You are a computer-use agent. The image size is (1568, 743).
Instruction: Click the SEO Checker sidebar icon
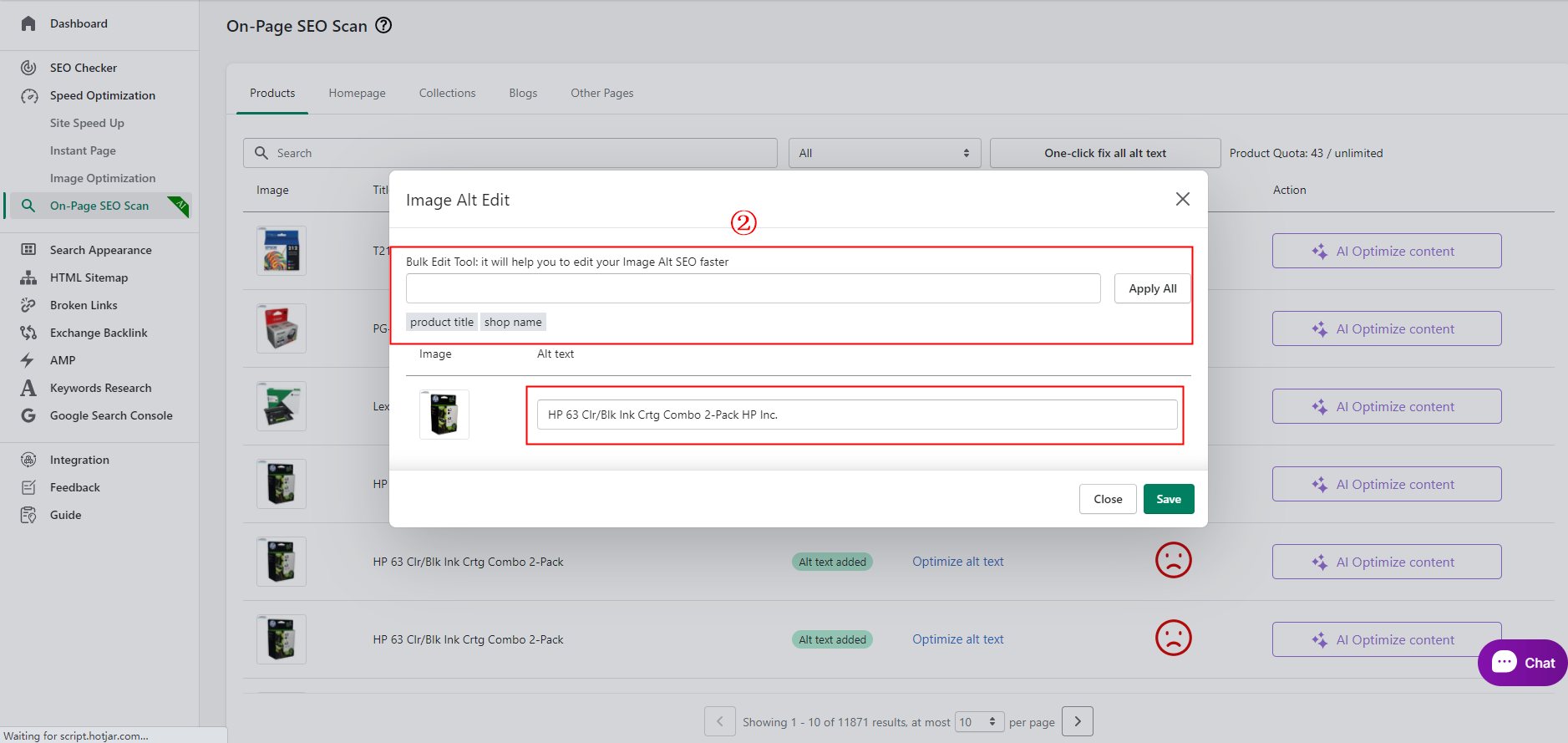[28, 68]
